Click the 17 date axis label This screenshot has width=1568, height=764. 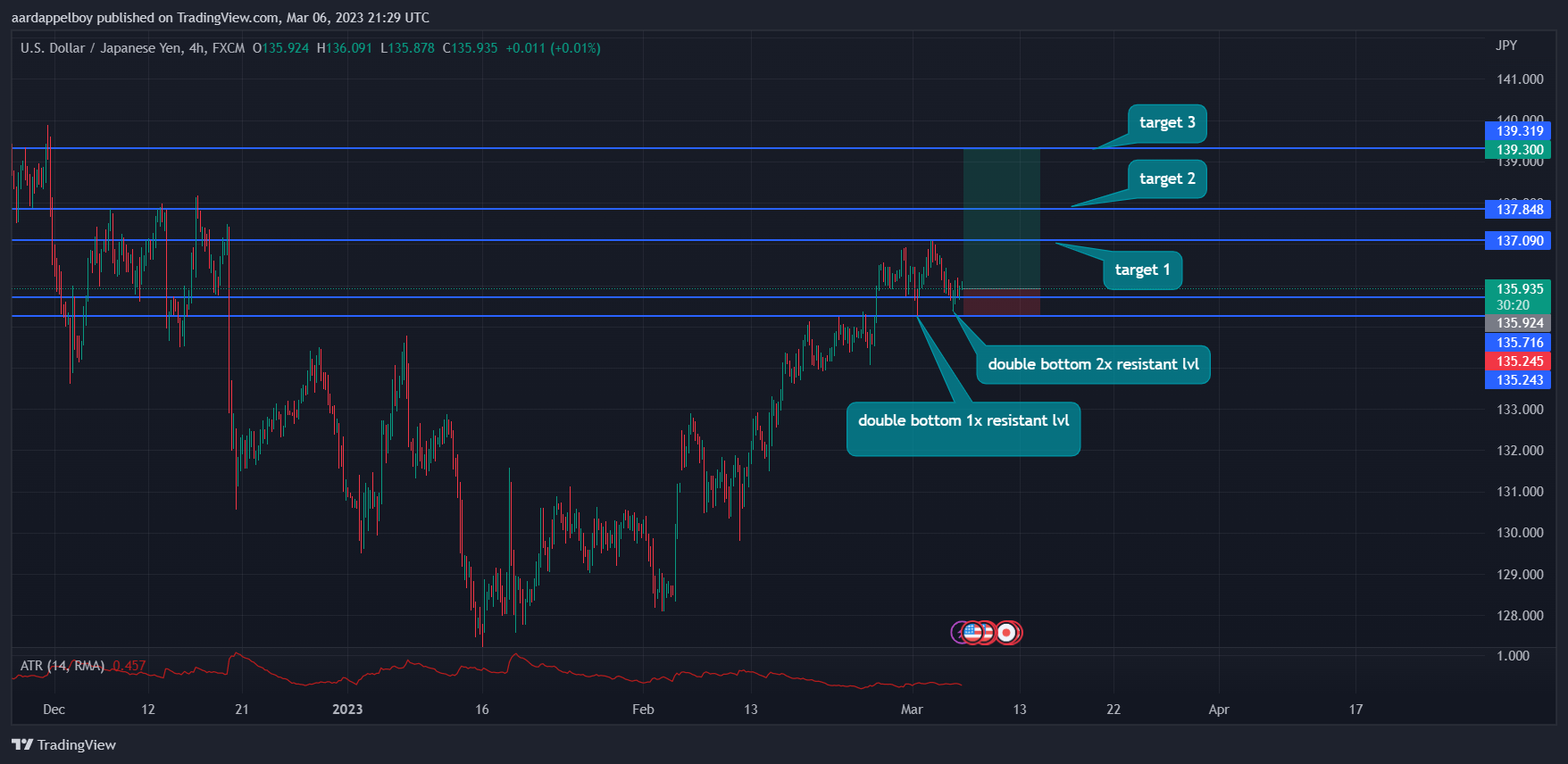(x=1355, y=710)
